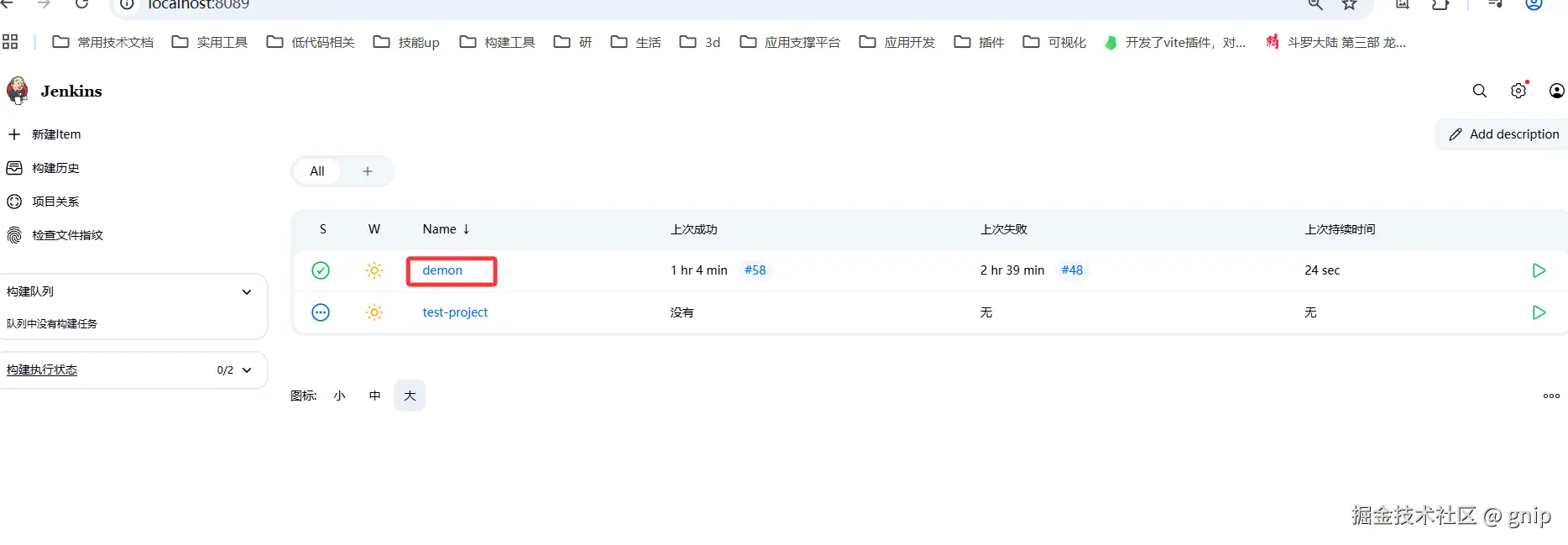Open the 研 bookmark folder
The height and width of the screenshot is (545, 1568).
(x=573, y=42)
